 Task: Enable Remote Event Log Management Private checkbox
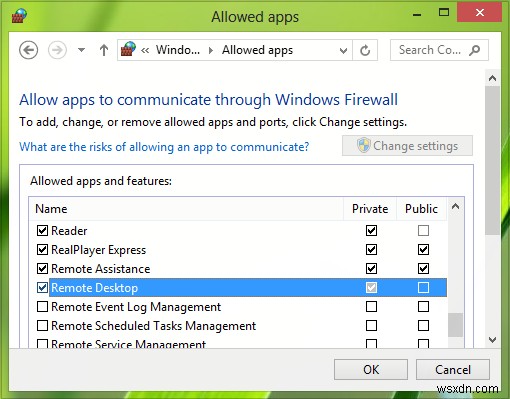[x=371, y=306]
